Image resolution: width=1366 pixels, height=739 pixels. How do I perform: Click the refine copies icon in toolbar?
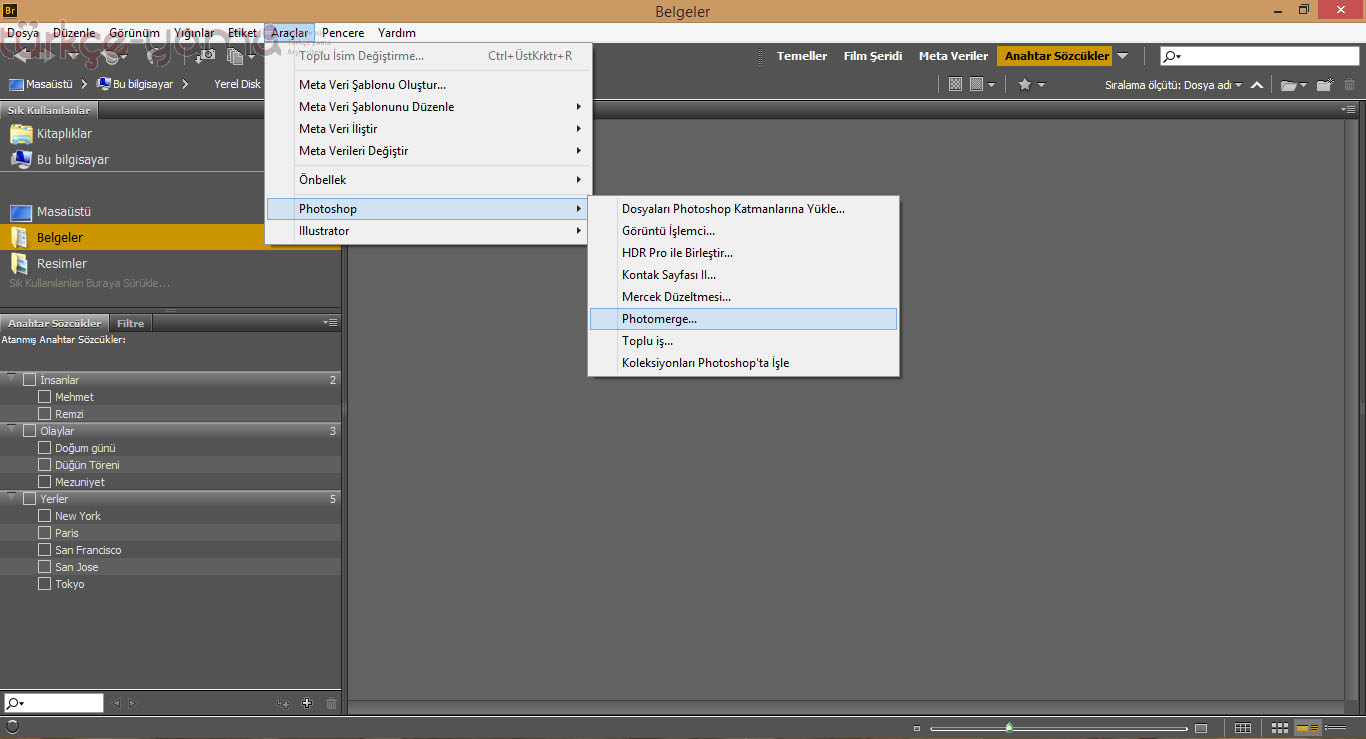coord(235,56)
